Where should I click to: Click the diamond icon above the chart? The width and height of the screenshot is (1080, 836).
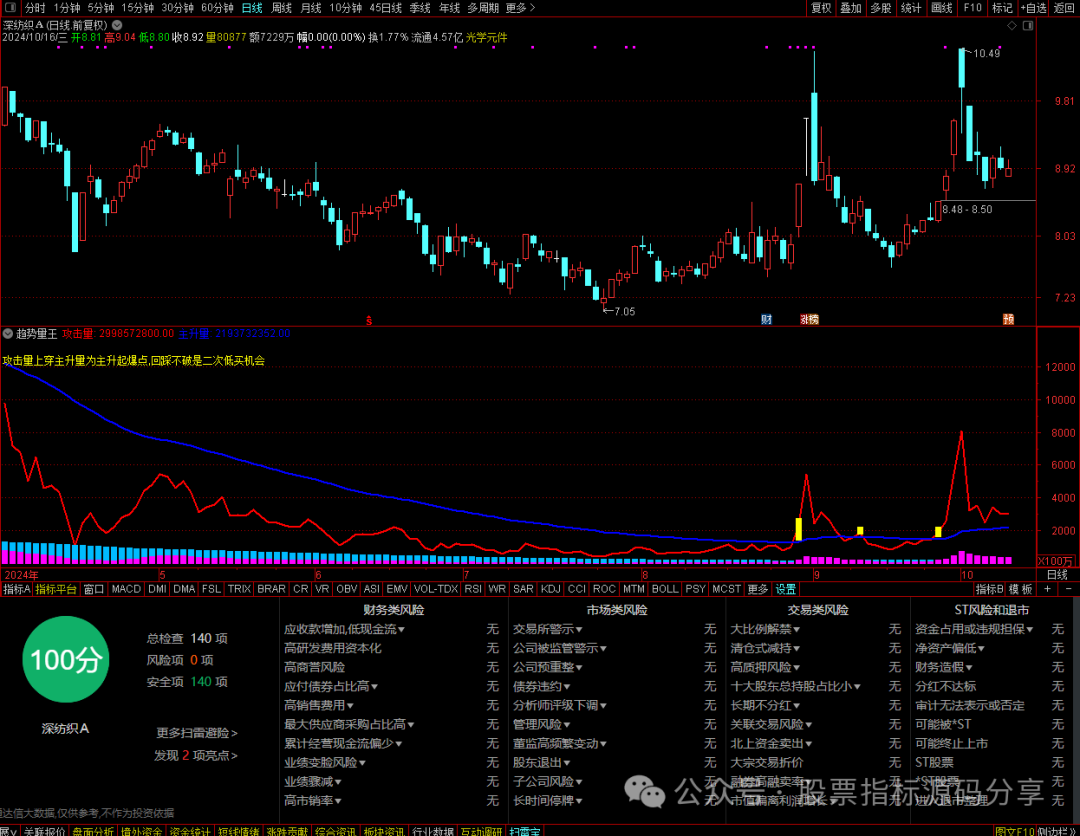tap(1012, 25)
